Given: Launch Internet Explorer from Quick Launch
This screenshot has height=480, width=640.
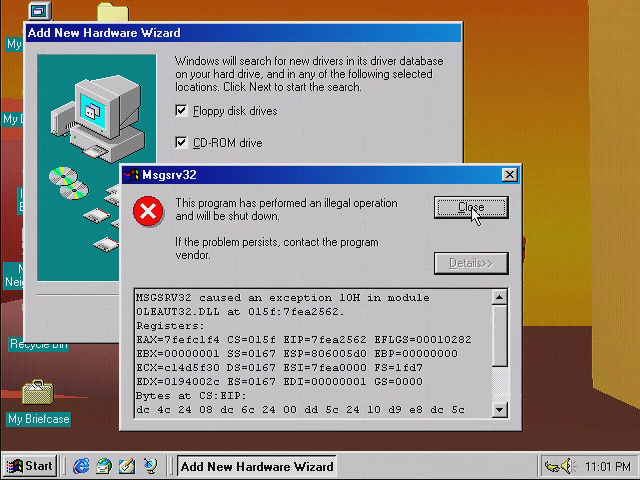Looking at the screenshot, I should point(81,466).
